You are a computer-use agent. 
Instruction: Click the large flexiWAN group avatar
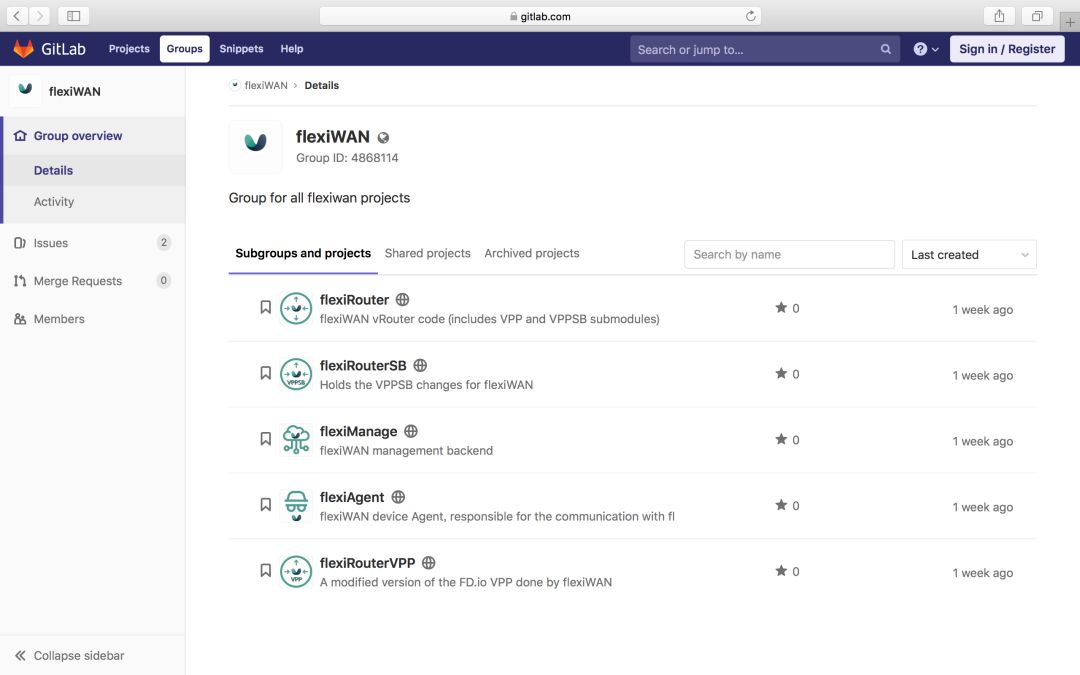(x=256, y=147)
